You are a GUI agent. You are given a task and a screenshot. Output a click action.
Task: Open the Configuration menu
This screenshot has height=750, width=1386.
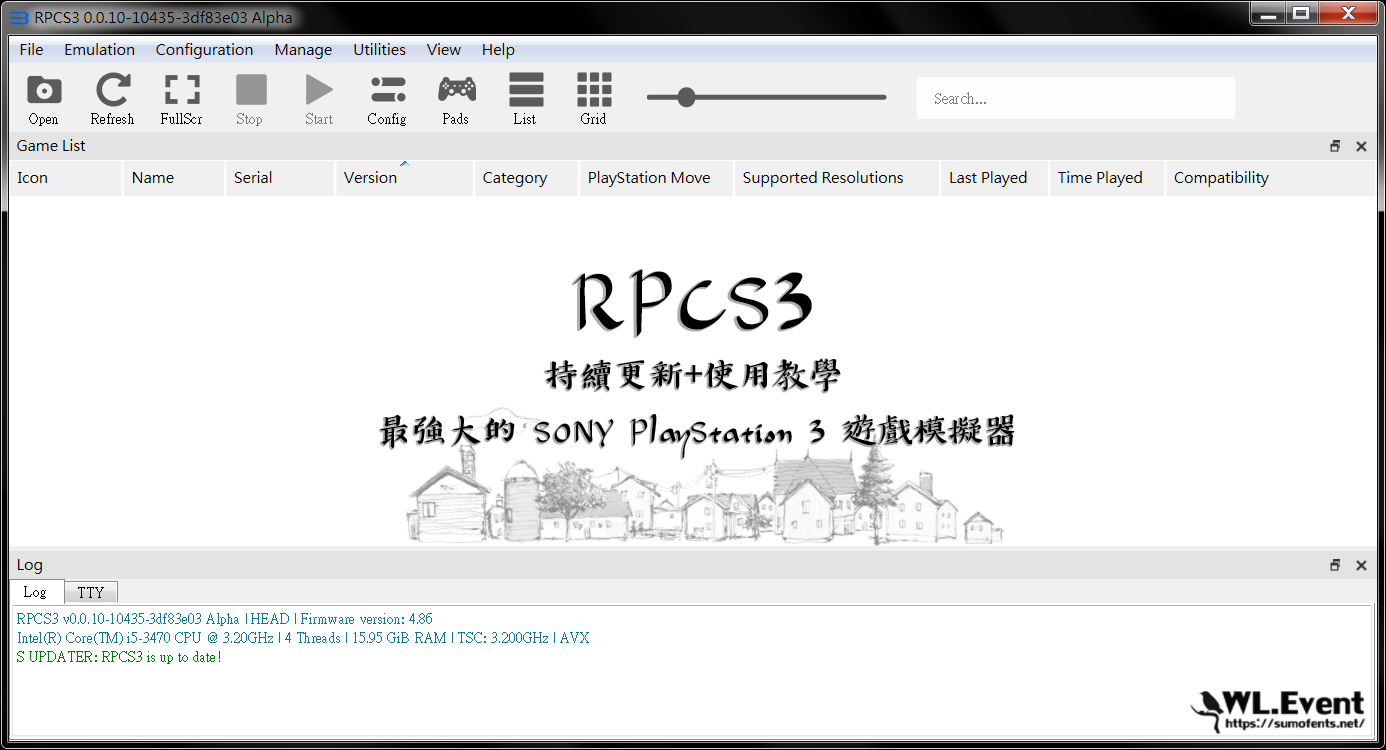click(x=204, y=50)
